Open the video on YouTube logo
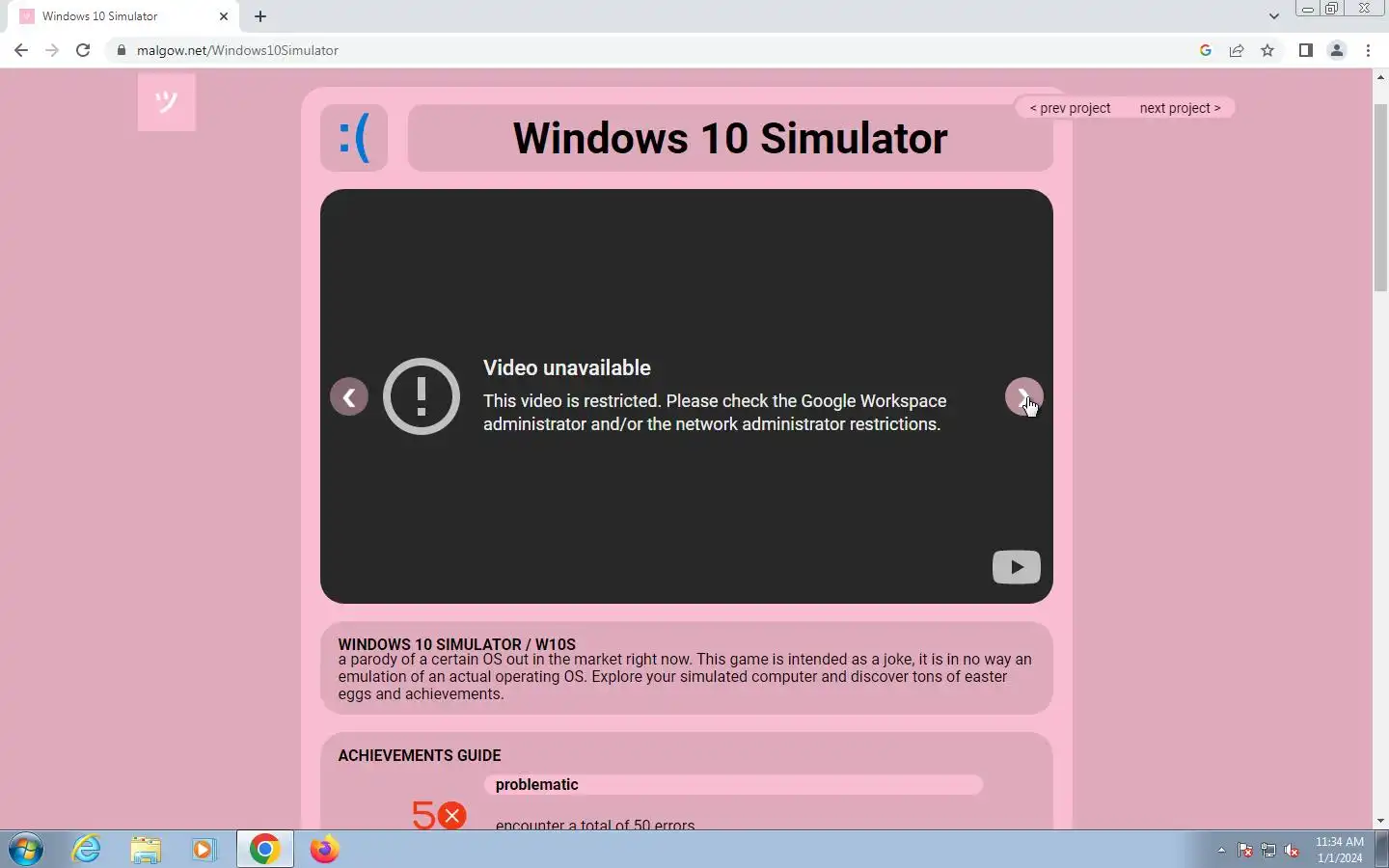The width and height of the screenshot is (1389, 868). 1017,567
